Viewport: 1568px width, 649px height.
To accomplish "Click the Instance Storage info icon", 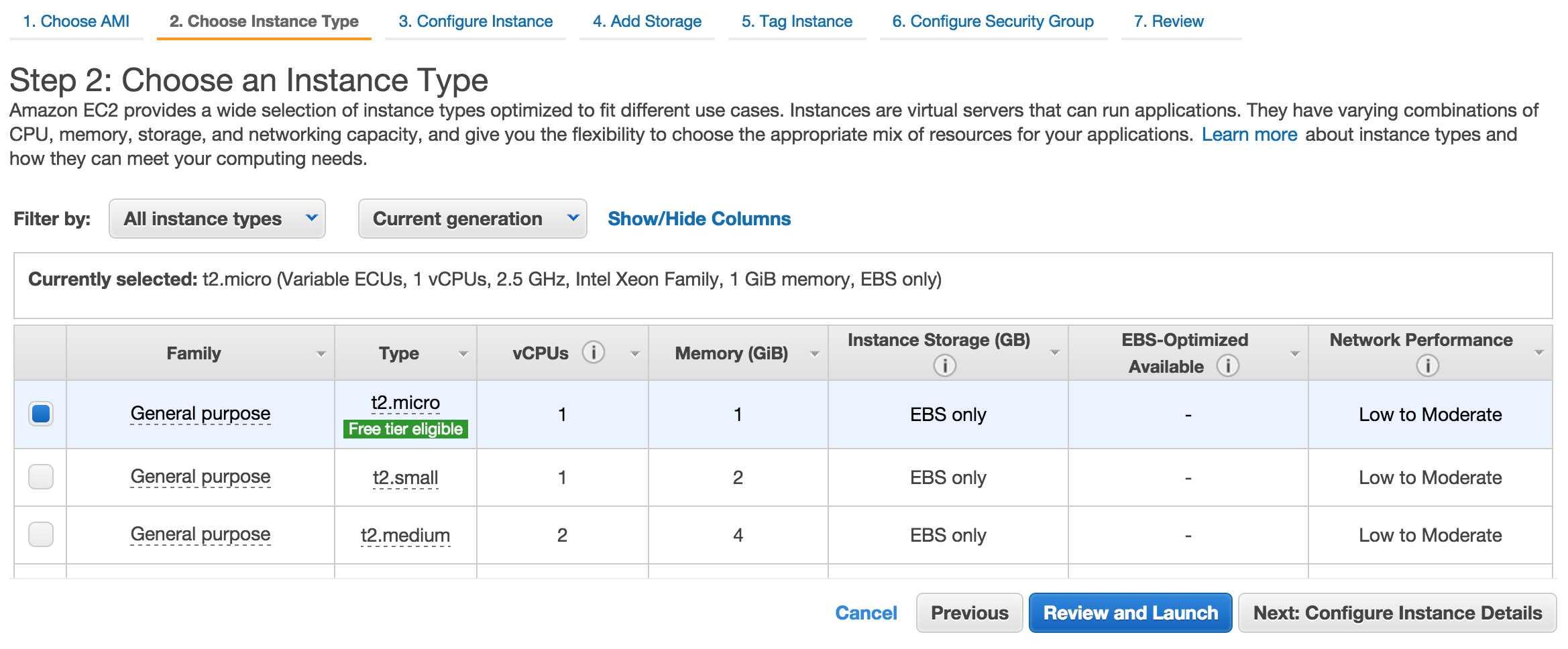I will click(x=944, y=366).
